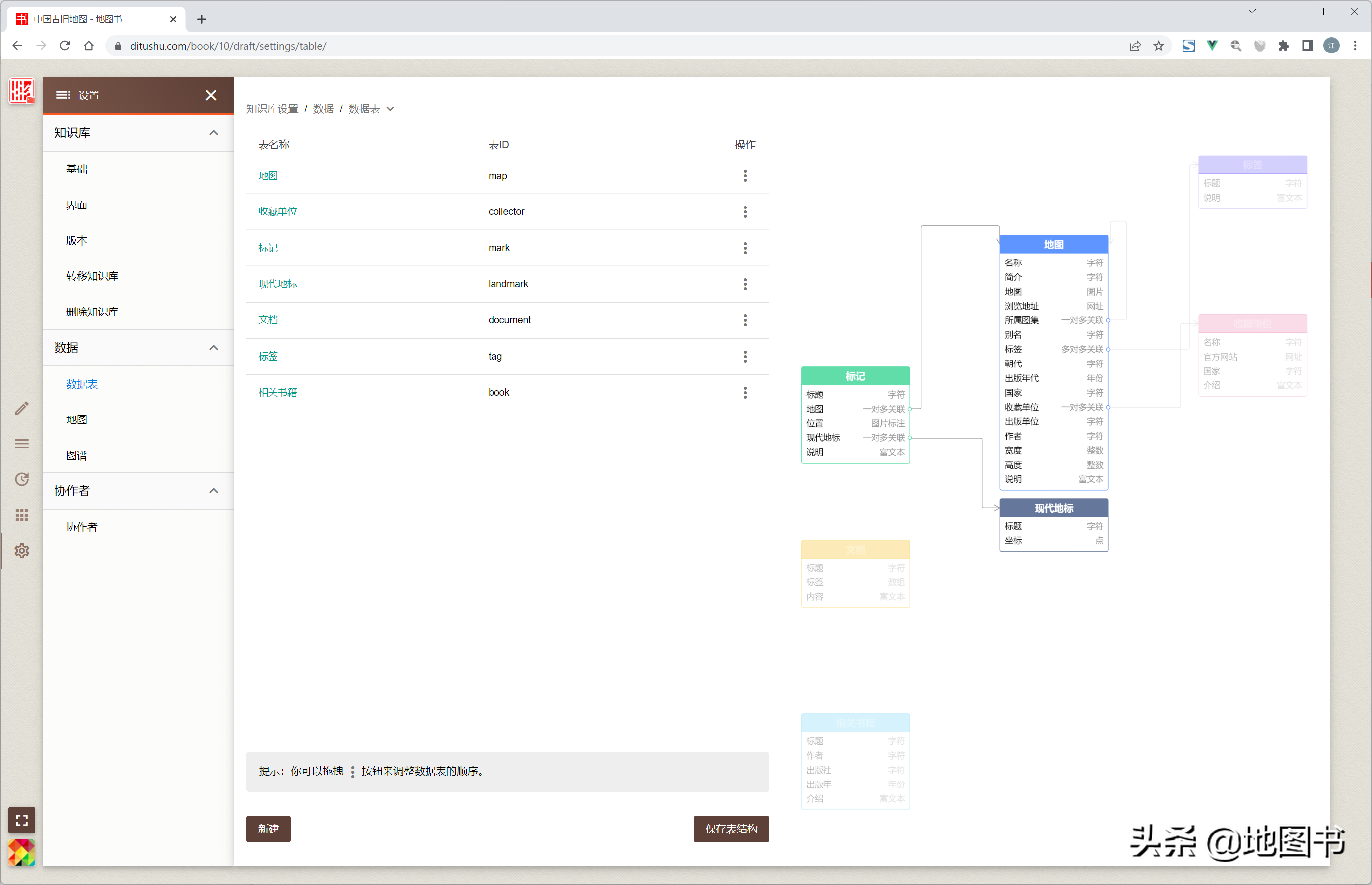Select 图谱 in the settings menu
The width and height of the screenshot is (1372, 885).
[x=76, y=455]
